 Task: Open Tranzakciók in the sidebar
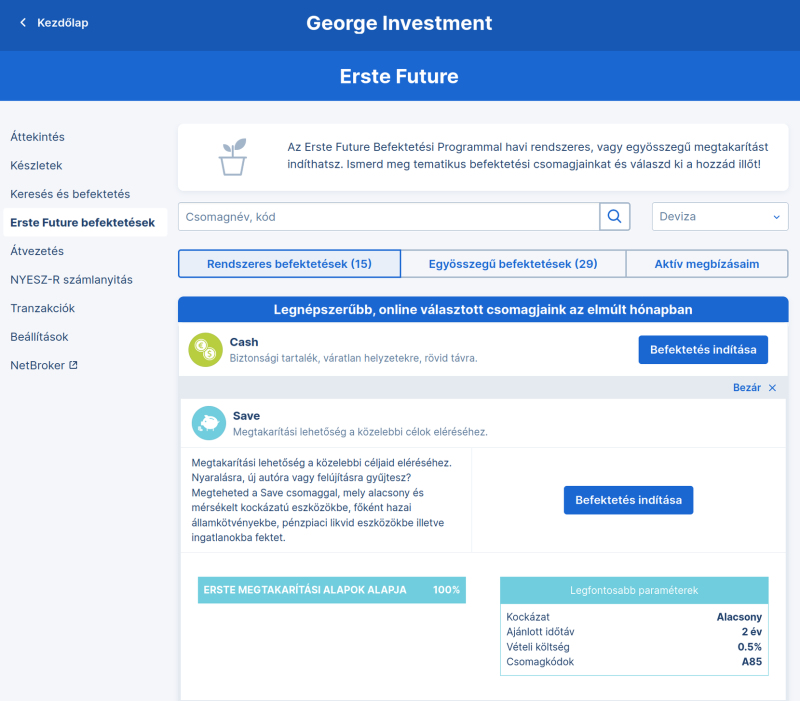42,308
